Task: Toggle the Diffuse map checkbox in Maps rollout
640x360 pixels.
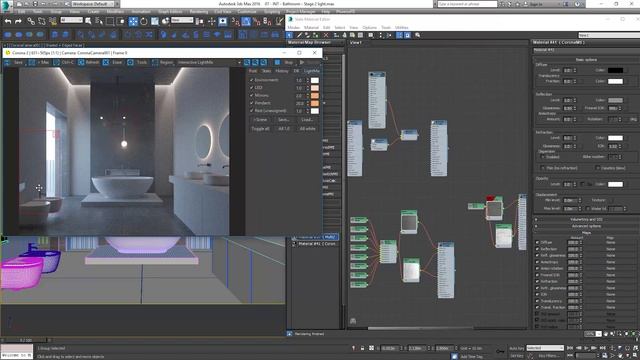Action: point(537,242)
